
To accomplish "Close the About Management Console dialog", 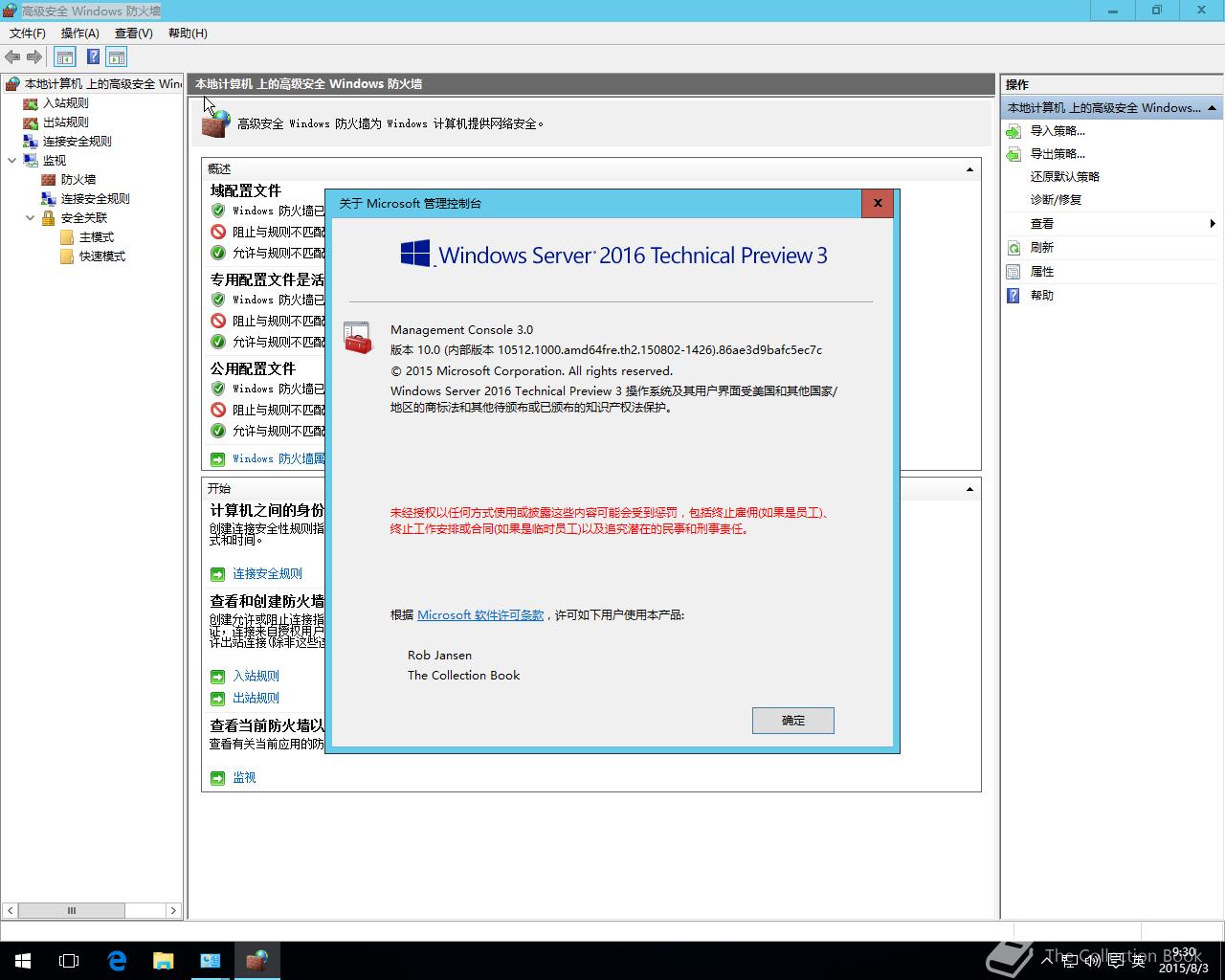I will pos(878,203).
